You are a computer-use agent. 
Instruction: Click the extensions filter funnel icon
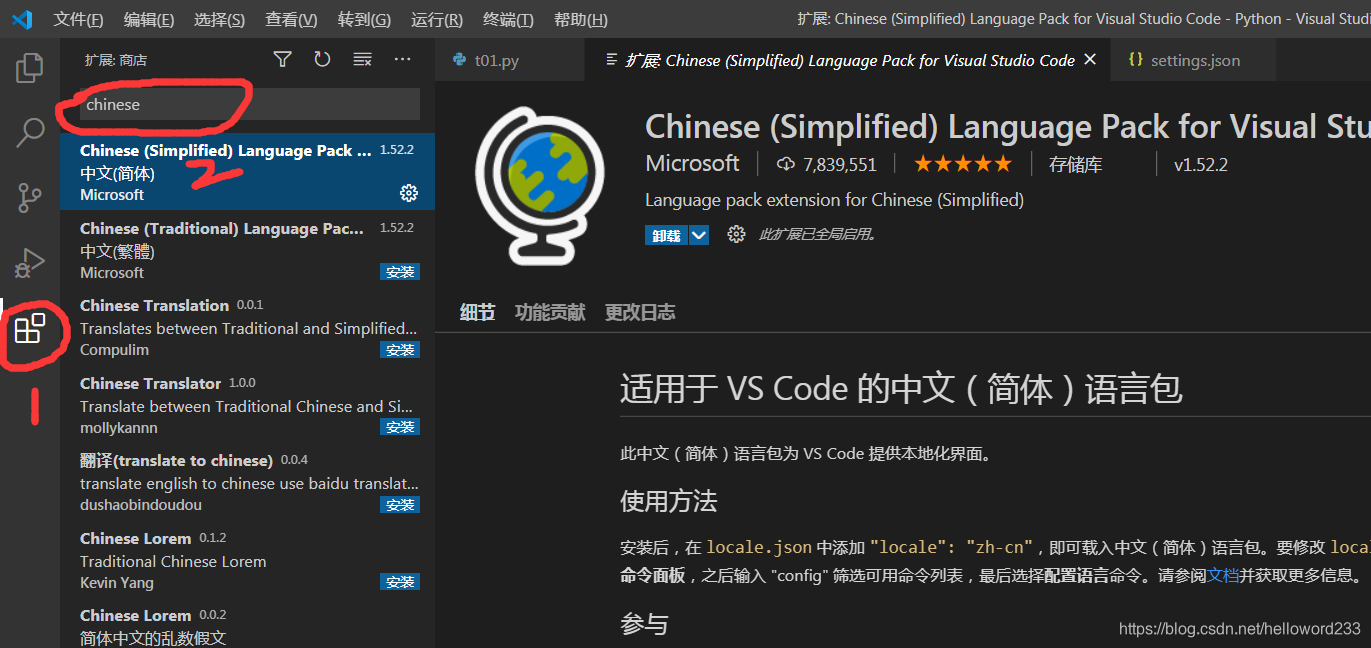pyautogui.click(x=283, y=60)
